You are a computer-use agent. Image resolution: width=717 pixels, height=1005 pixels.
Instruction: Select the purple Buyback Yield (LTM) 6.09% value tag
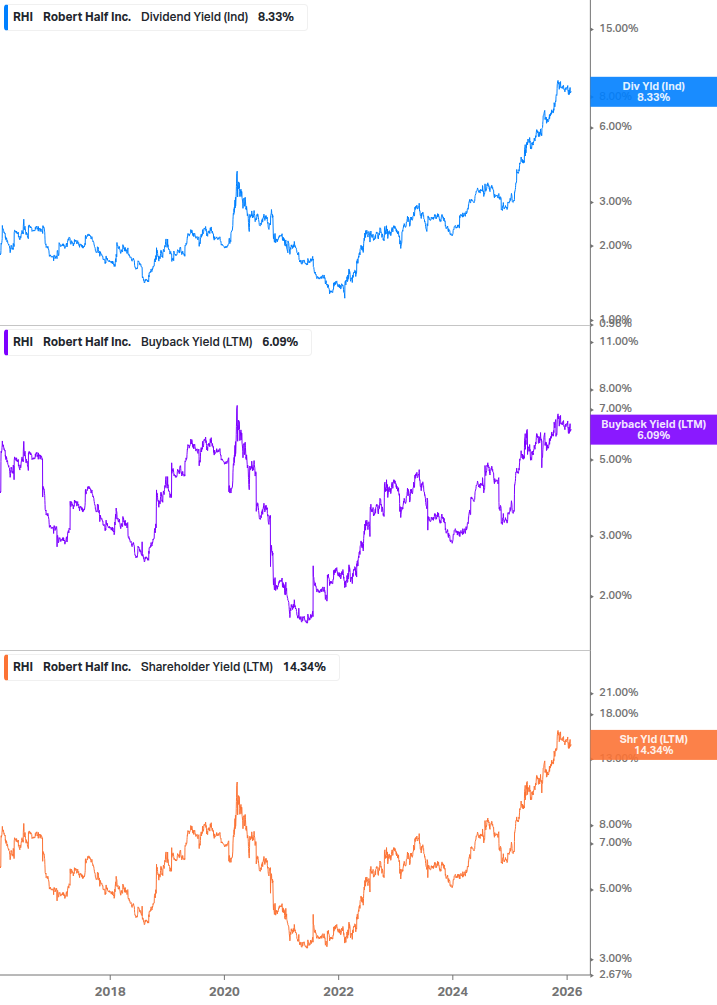pyautogui.click(x=654, y=429)
